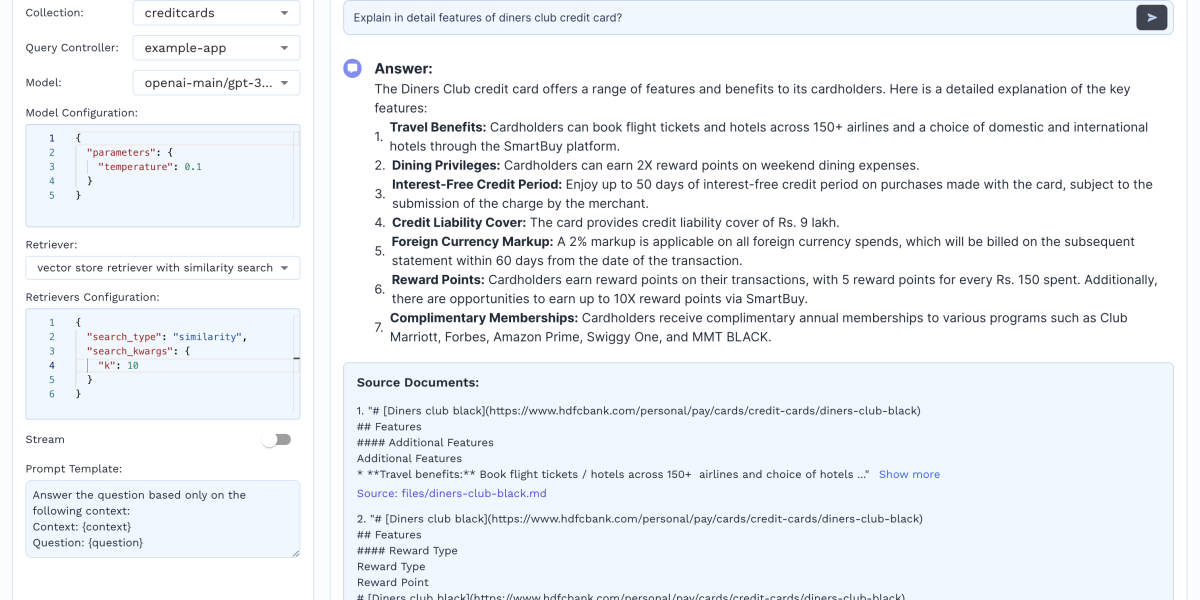The image size is (1200, 600).
Task: Click inside the Prompt Template text area
Action: (162, 518)
